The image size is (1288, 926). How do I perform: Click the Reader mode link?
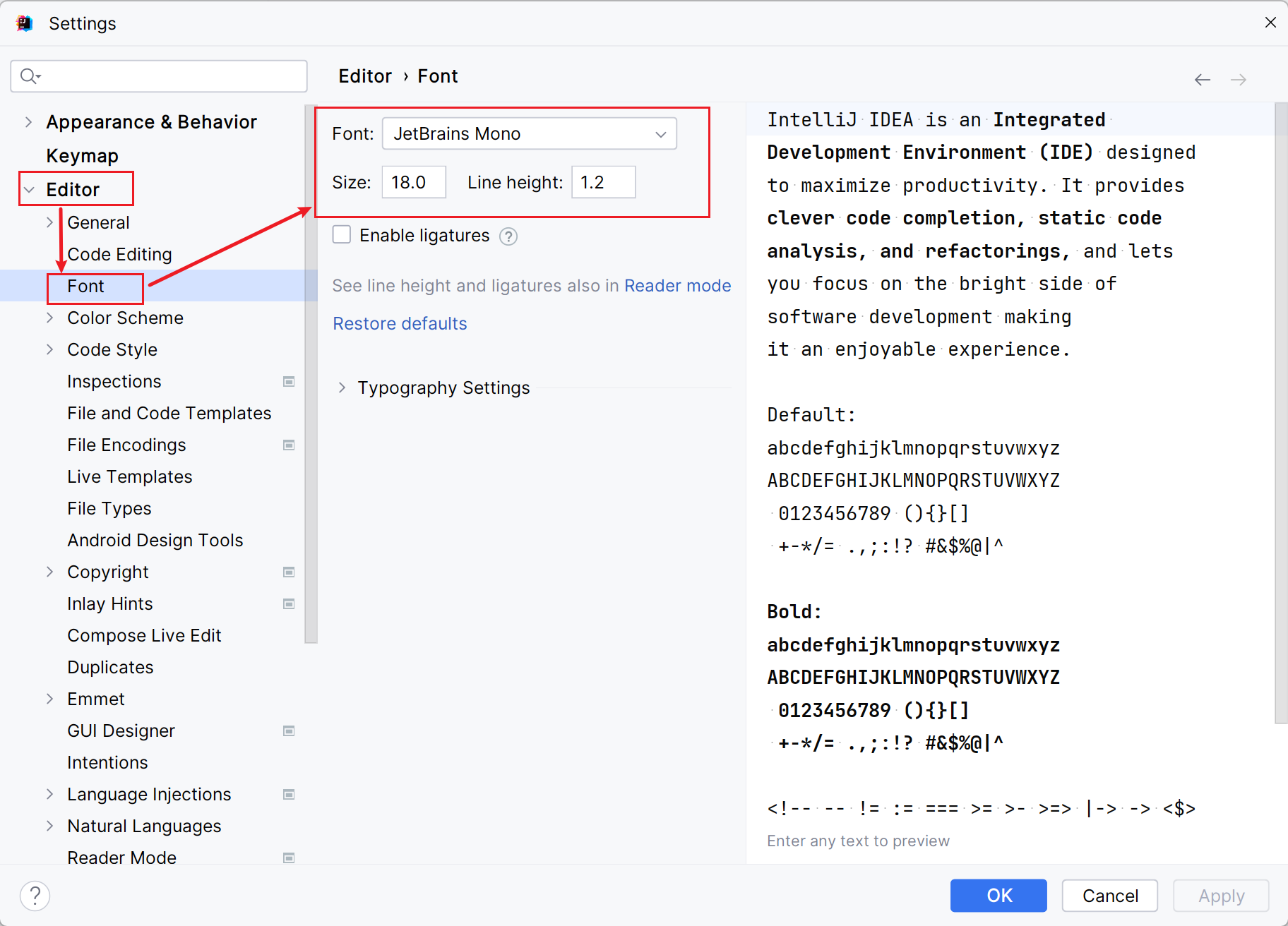pos(678,285)
